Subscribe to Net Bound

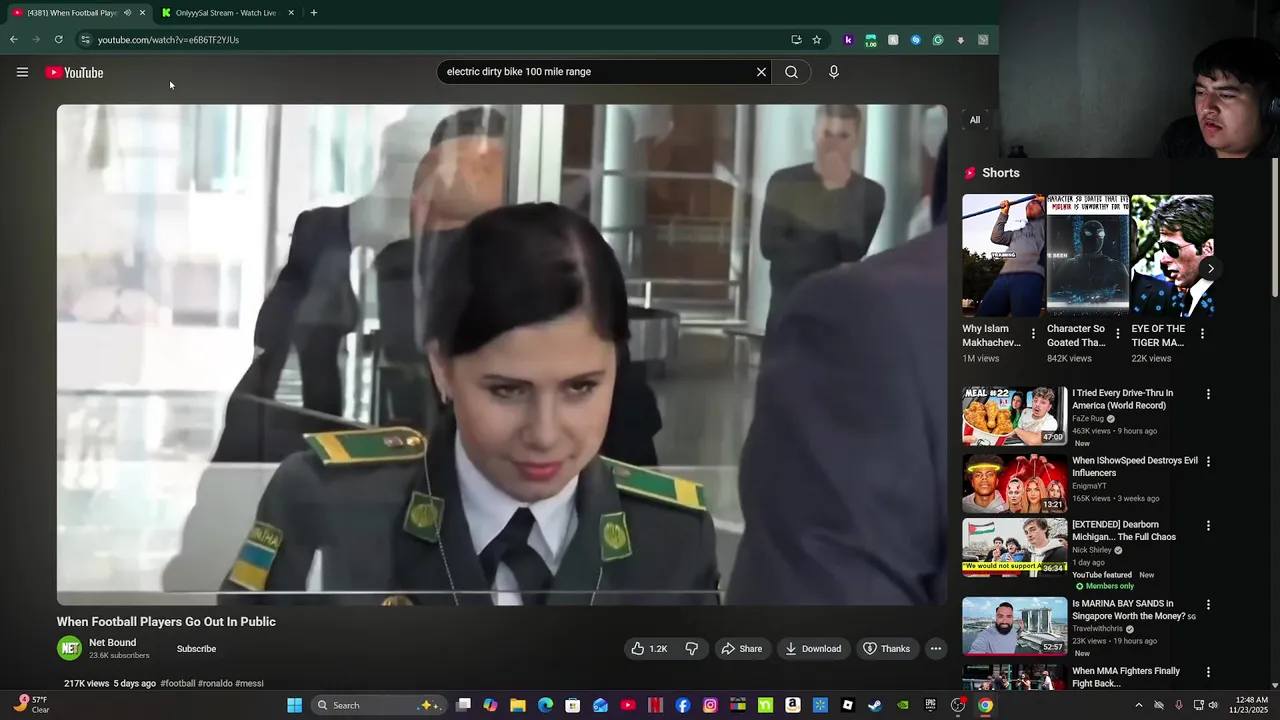click(x=196, y=649)
